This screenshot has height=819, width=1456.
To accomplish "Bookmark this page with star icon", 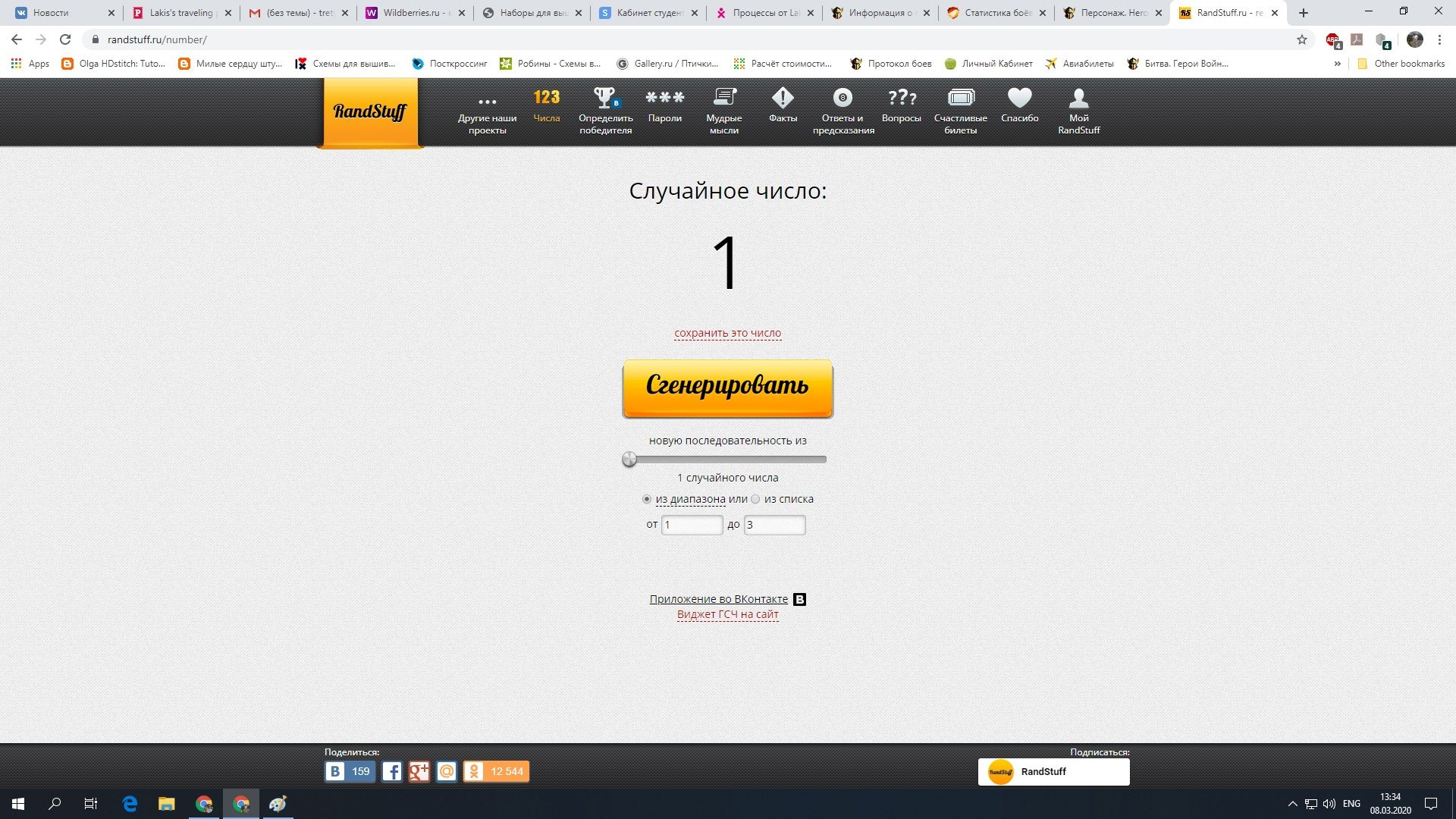I will 1302,39.
